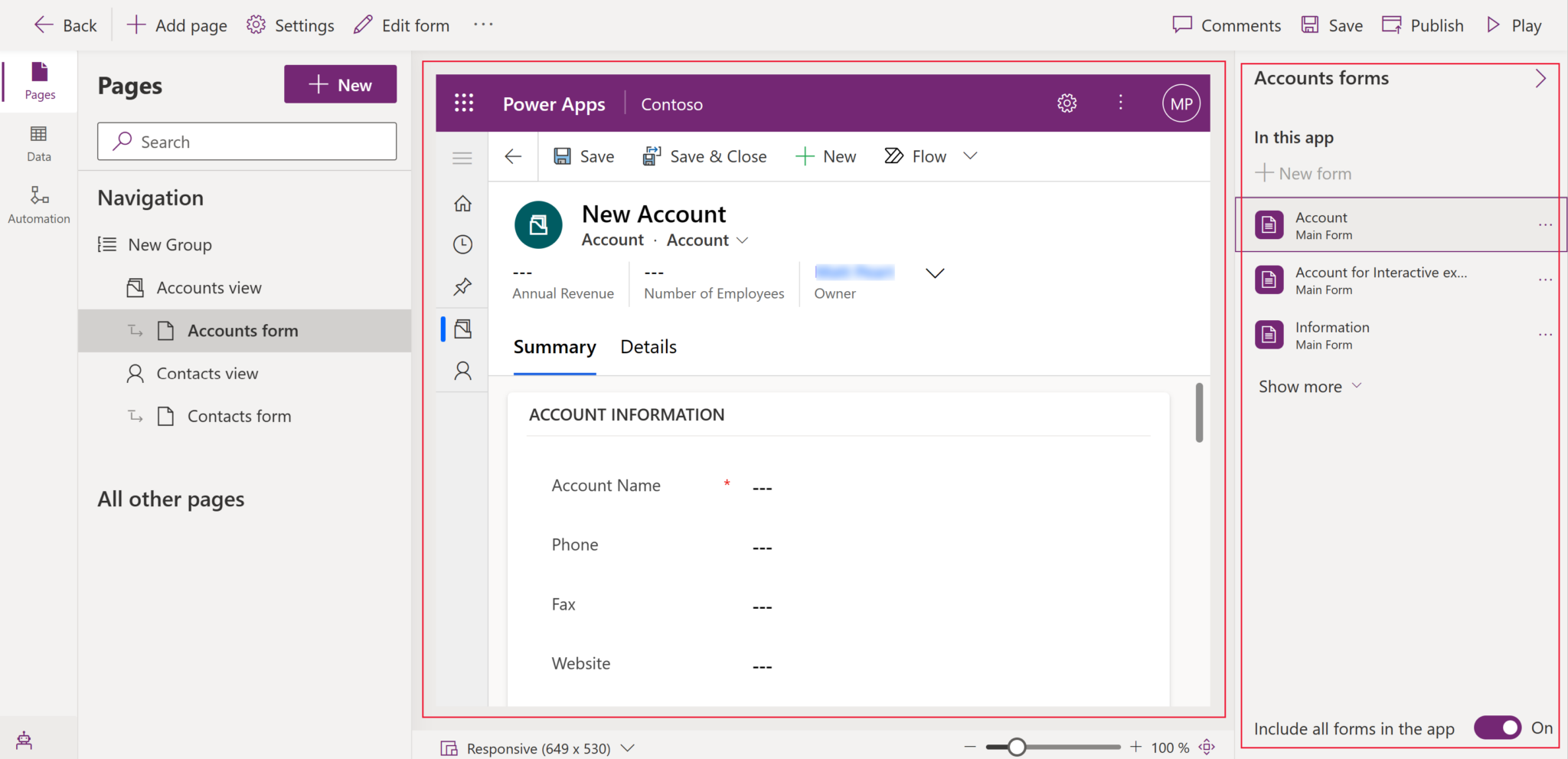1568x759 pixels.
Task: Toggle Include all forms in the app
Action: pyautogui.click(x=1497, y=728)
